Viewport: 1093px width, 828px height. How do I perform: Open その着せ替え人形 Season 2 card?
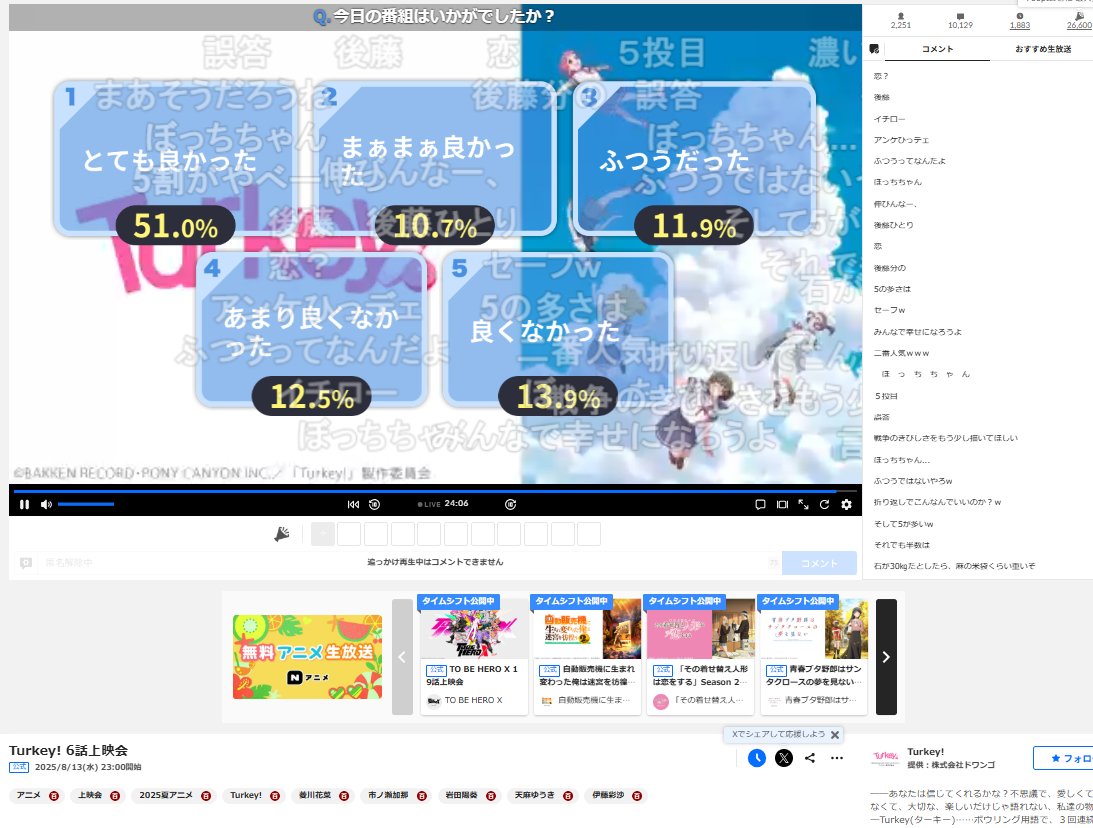coord(701,654)
